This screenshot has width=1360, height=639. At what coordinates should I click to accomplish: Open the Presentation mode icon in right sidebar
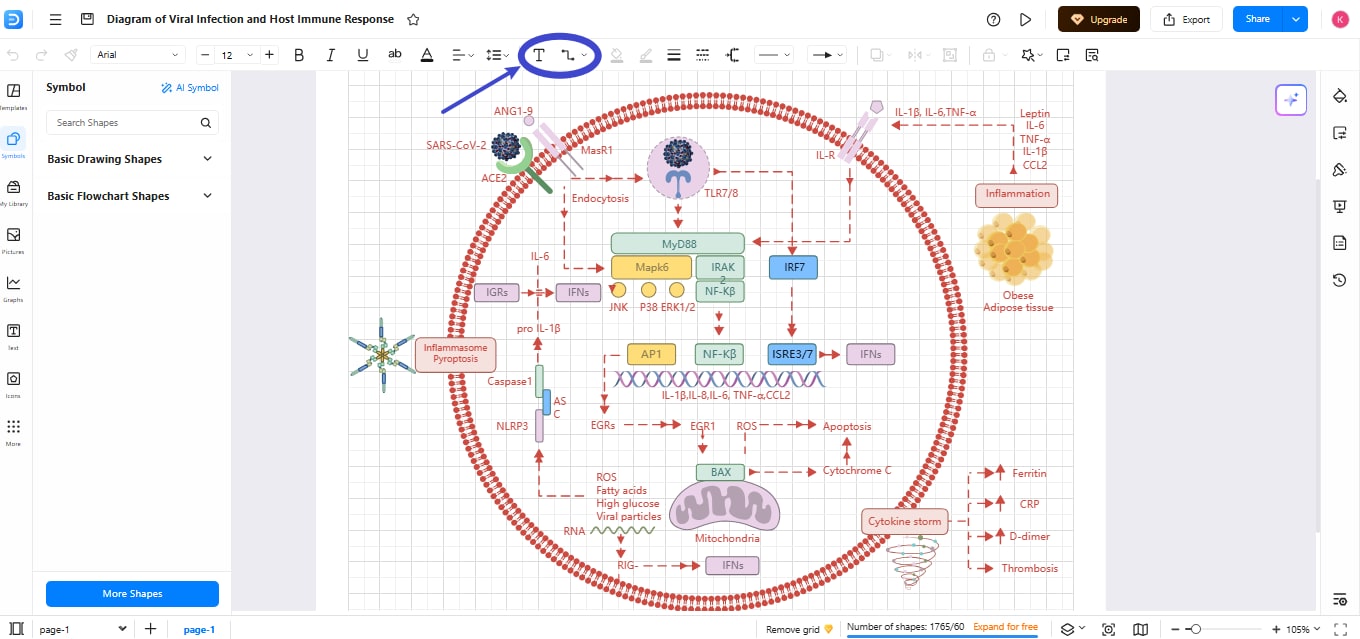coord(1339,206)
